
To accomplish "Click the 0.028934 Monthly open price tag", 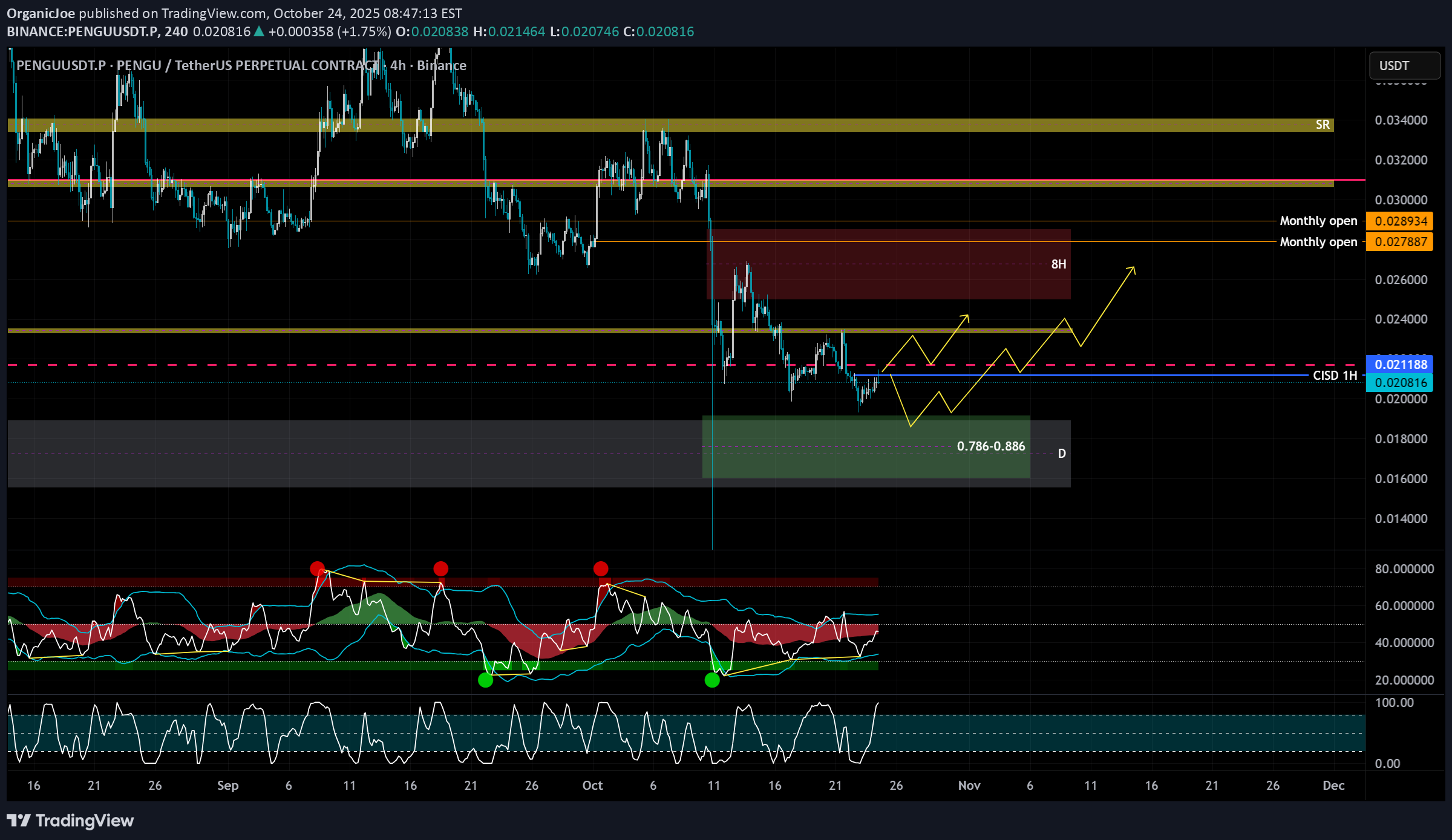I will (1400, 221).
